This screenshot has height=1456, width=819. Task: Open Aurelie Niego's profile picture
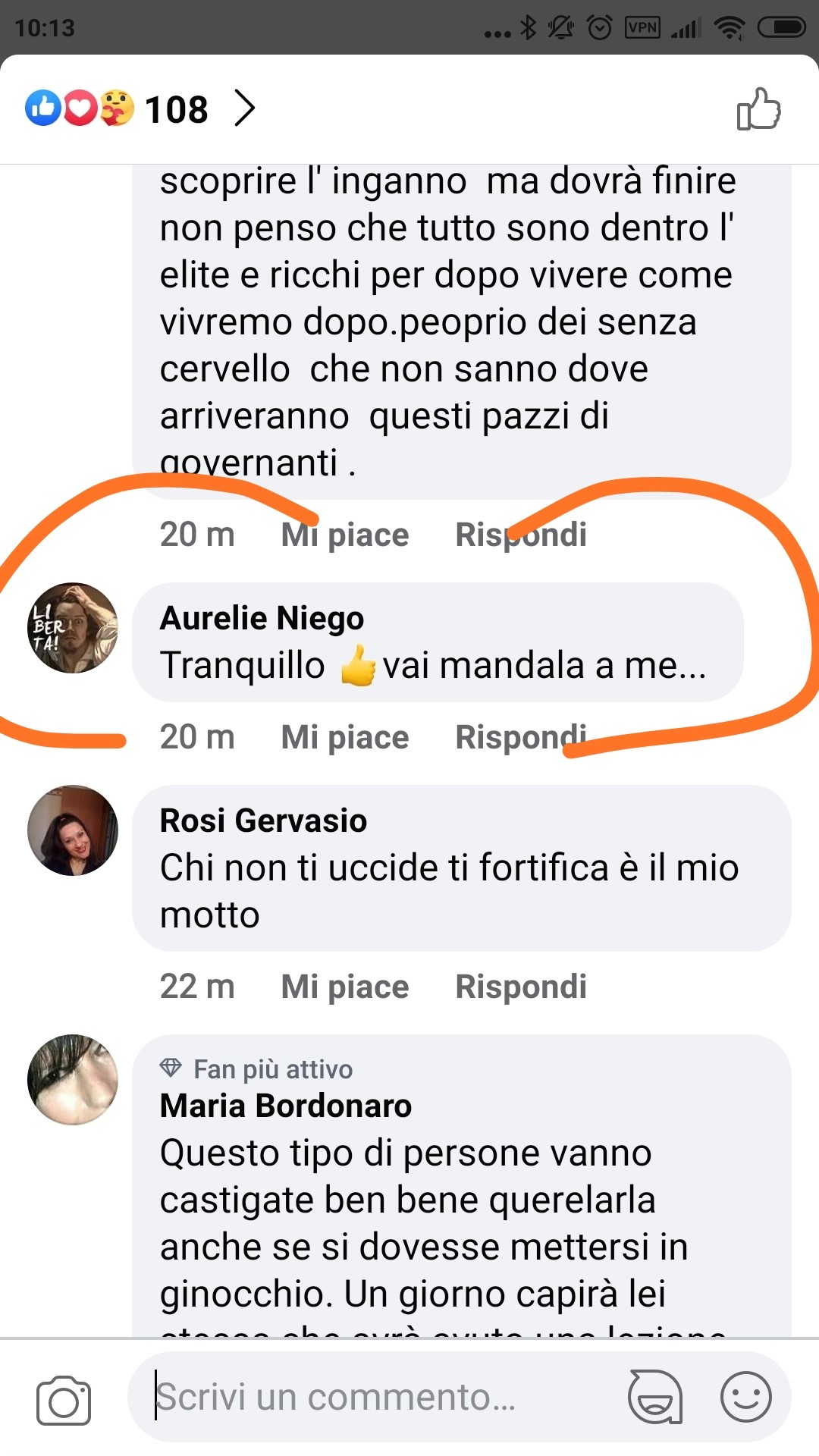pyautogui.click(x=73, y=628)
